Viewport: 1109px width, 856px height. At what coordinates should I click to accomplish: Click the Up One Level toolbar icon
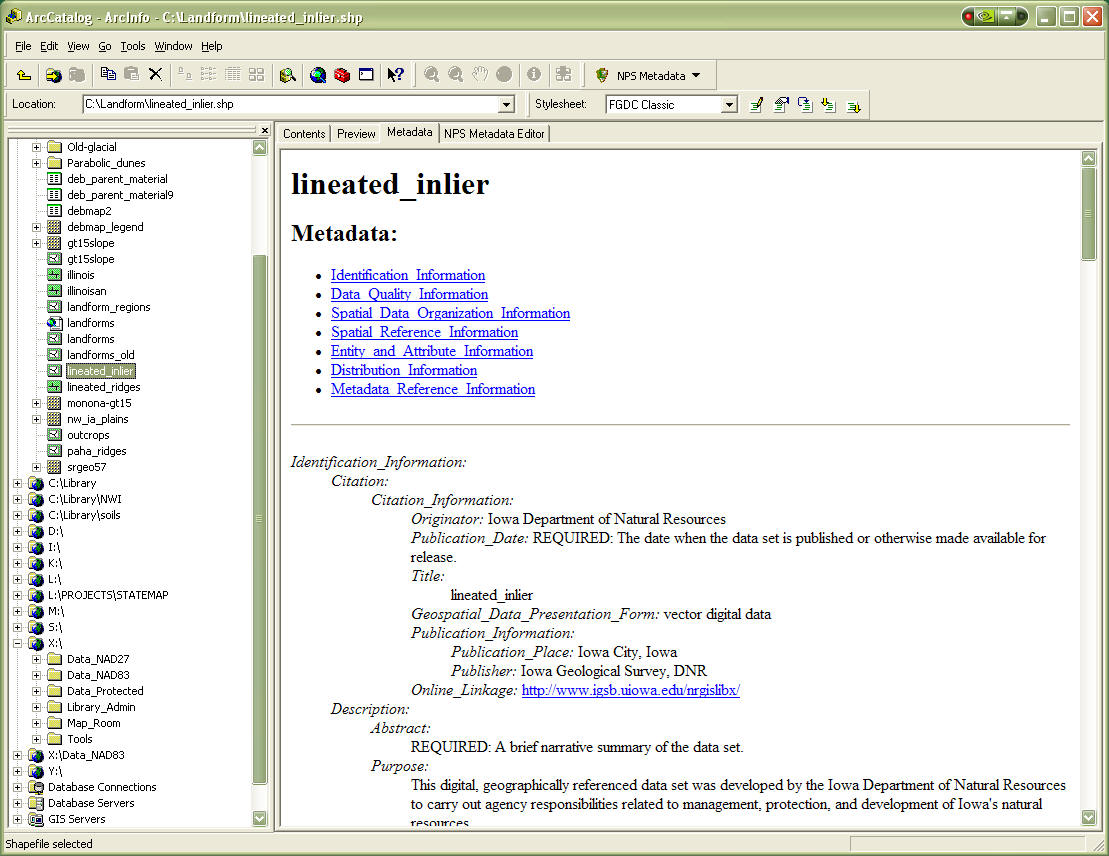24,75
